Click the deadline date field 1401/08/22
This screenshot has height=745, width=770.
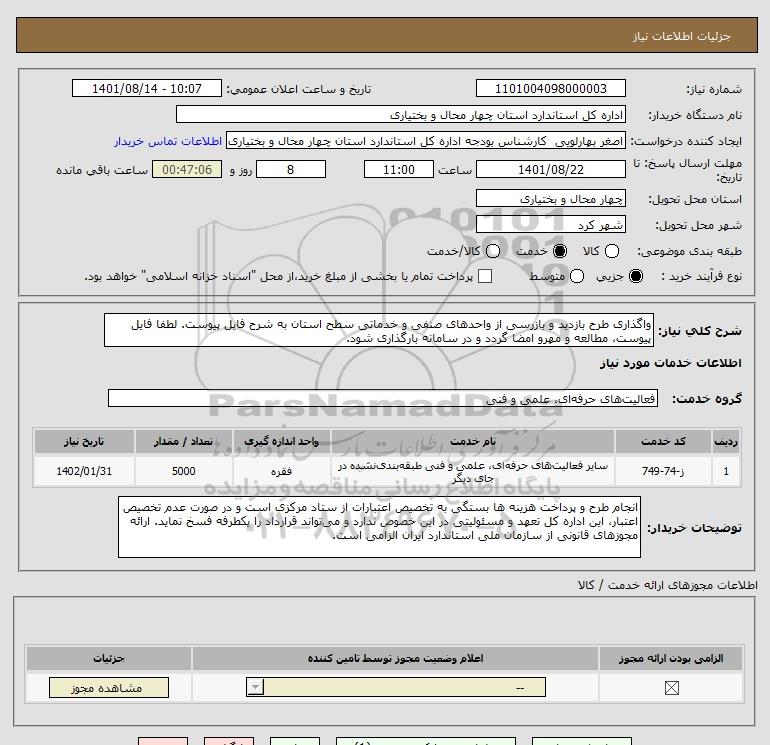550,169
